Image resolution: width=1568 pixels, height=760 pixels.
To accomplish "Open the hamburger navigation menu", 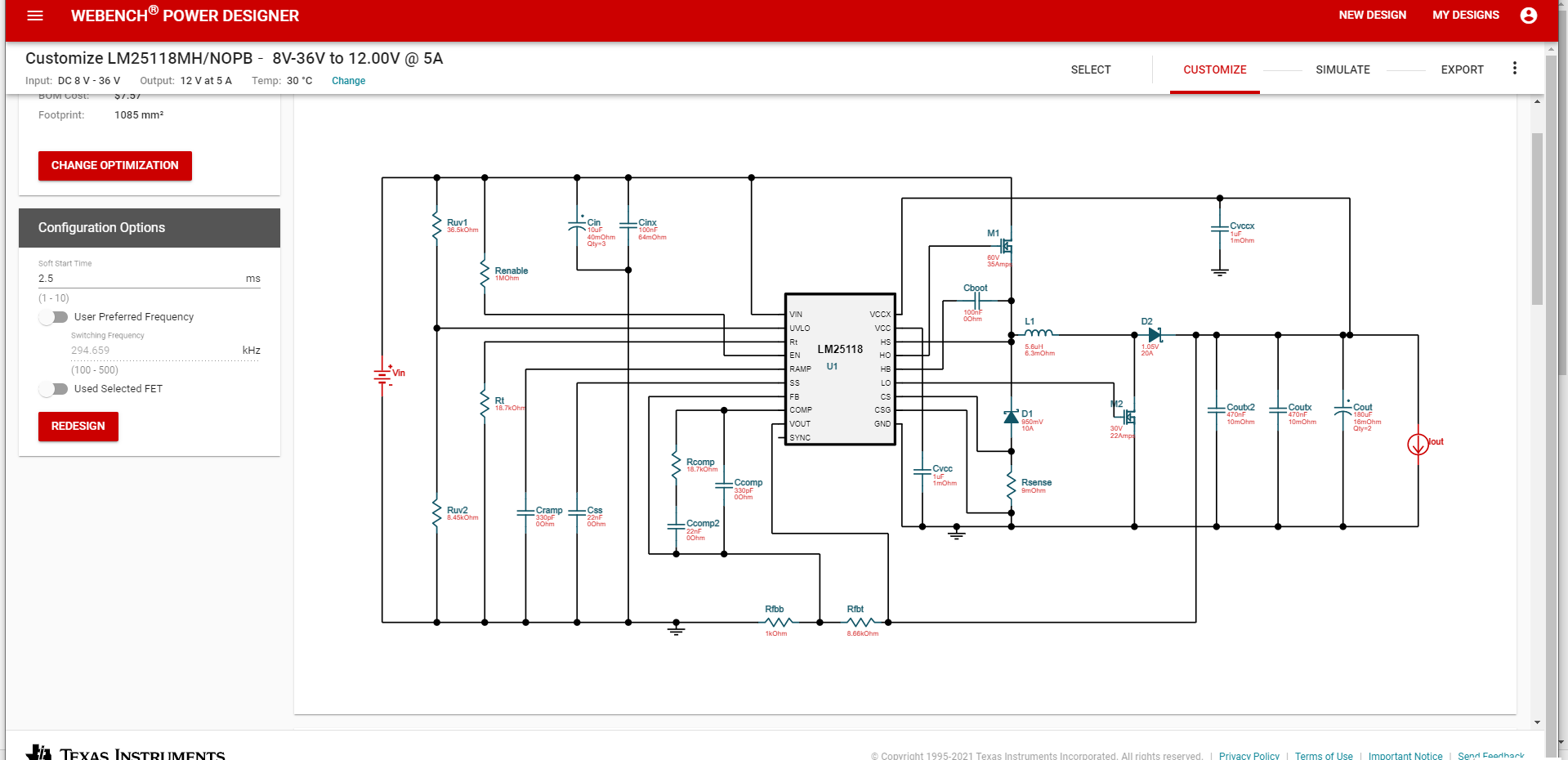I will coord(35,16).
